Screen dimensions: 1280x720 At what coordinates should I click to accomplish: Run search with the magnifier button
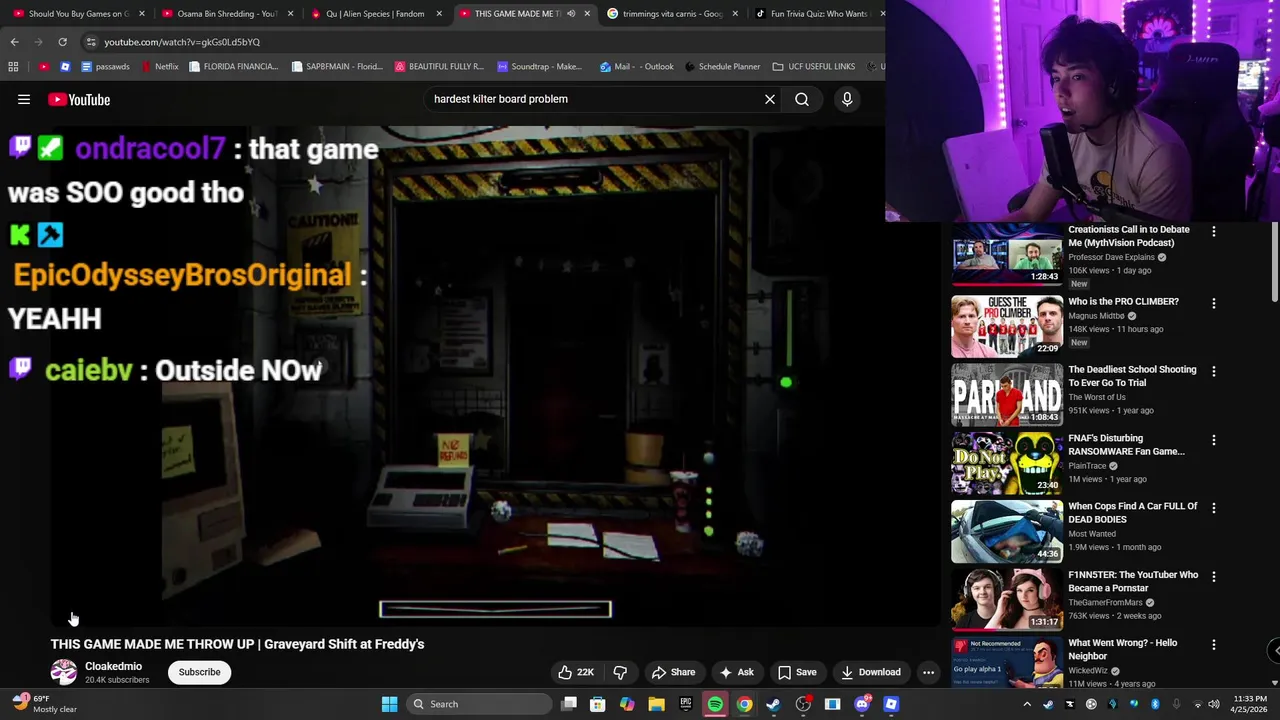coord(802,99)
